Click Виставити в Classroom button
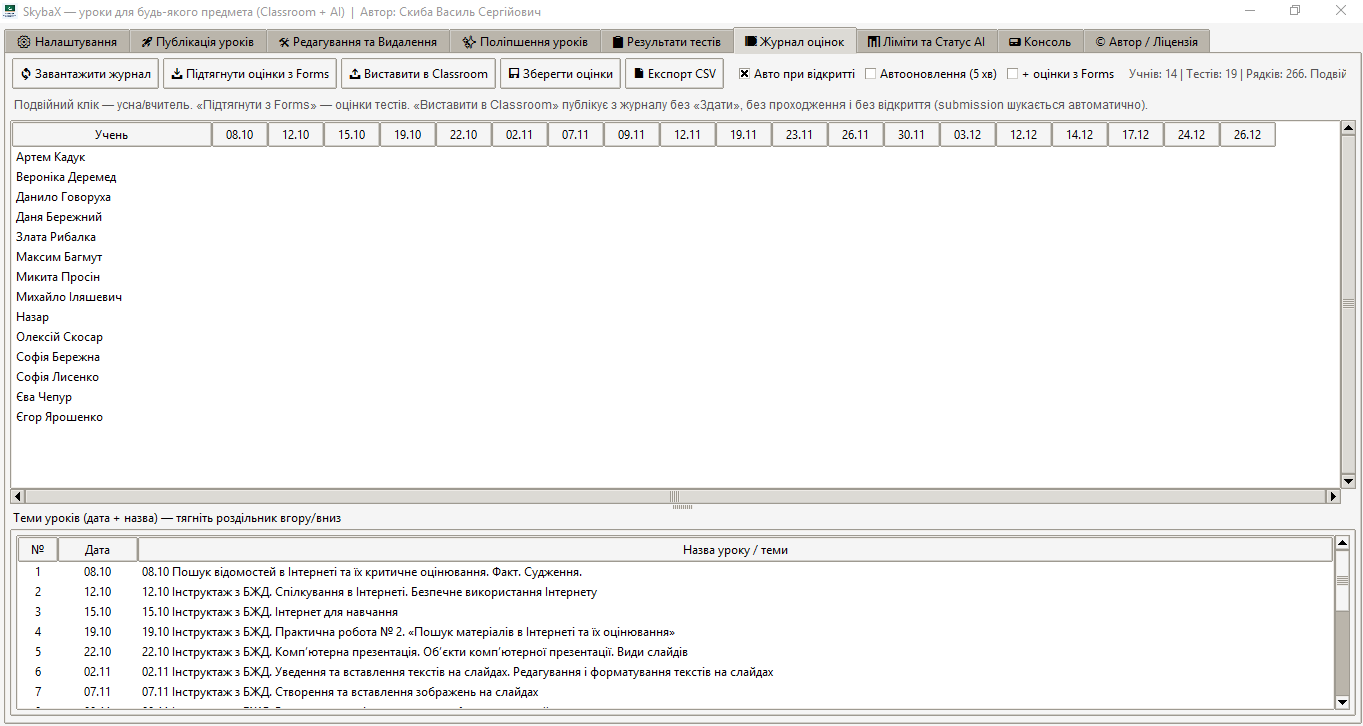This screenshot has height=726, width=1363. [419, 74]
